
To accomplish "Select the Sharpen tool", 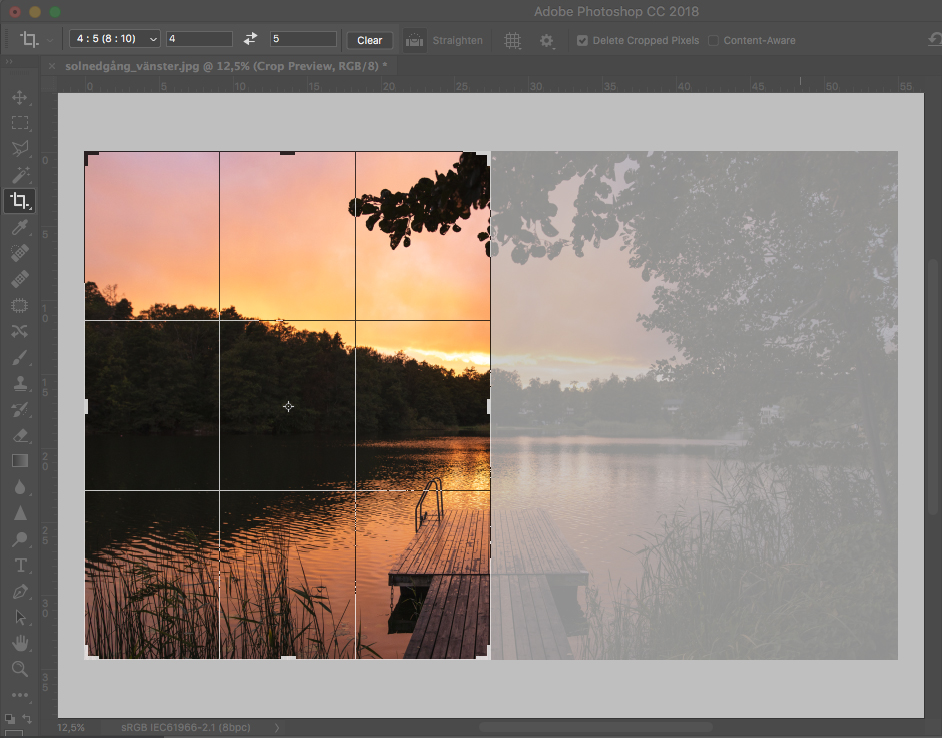I will [x=19, y=513].
